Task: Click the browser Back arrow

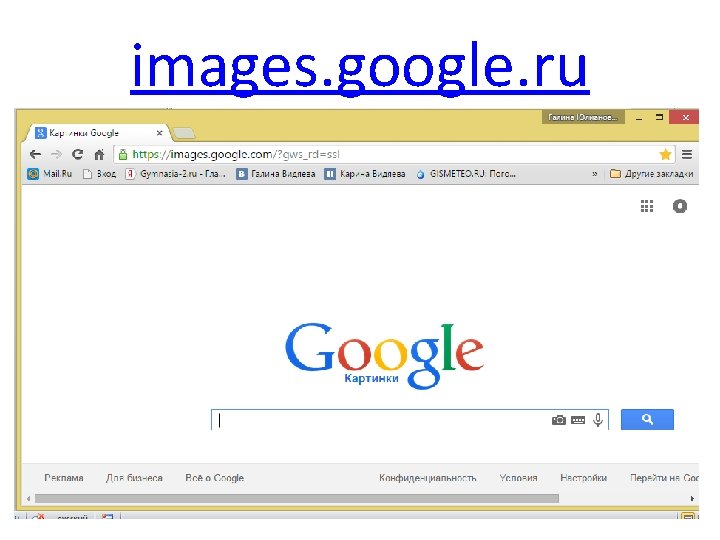Action: pos(35,154)
